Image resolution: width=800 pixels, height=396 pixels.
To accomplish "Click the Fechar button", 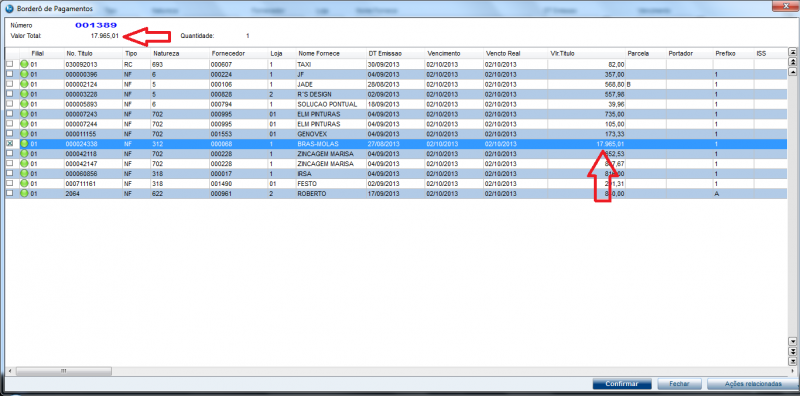I will pyautogui.click(x=680, y=383).
